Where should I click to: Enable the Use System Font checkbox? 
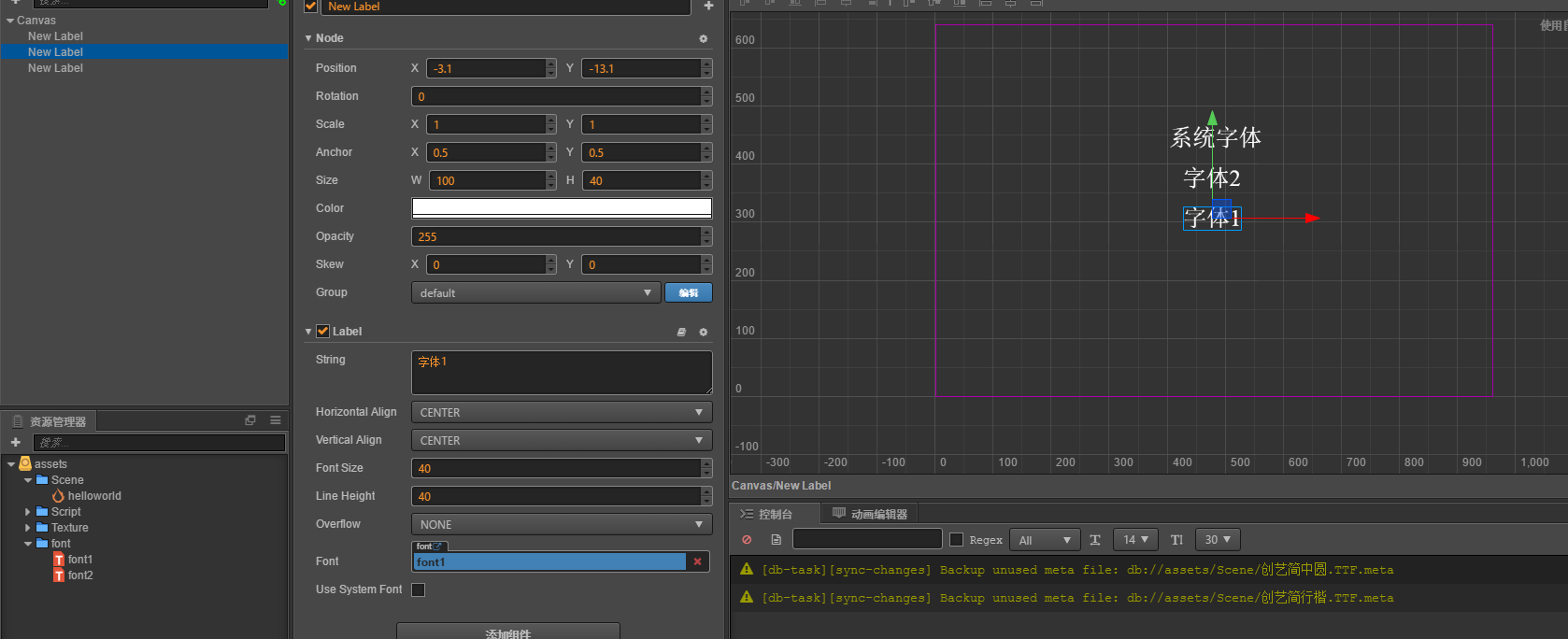click(419, 589)
